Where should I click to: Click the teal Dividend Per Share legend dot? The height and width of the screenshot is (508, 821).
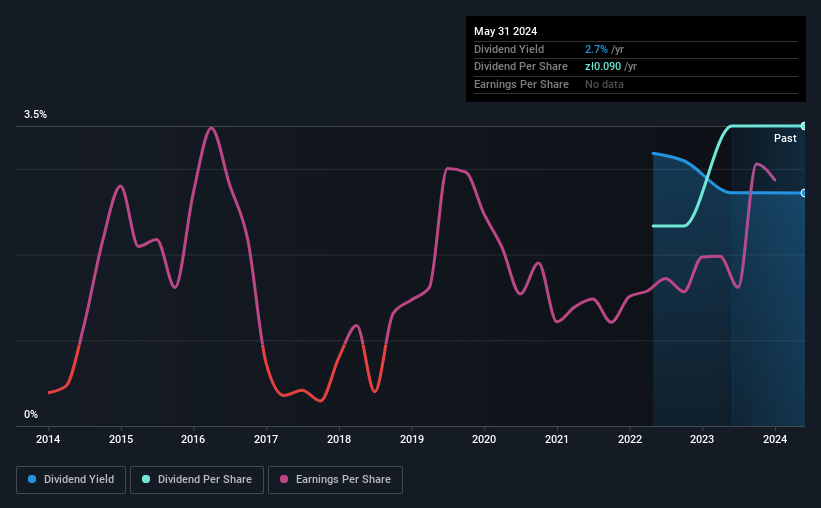[146, 479]
